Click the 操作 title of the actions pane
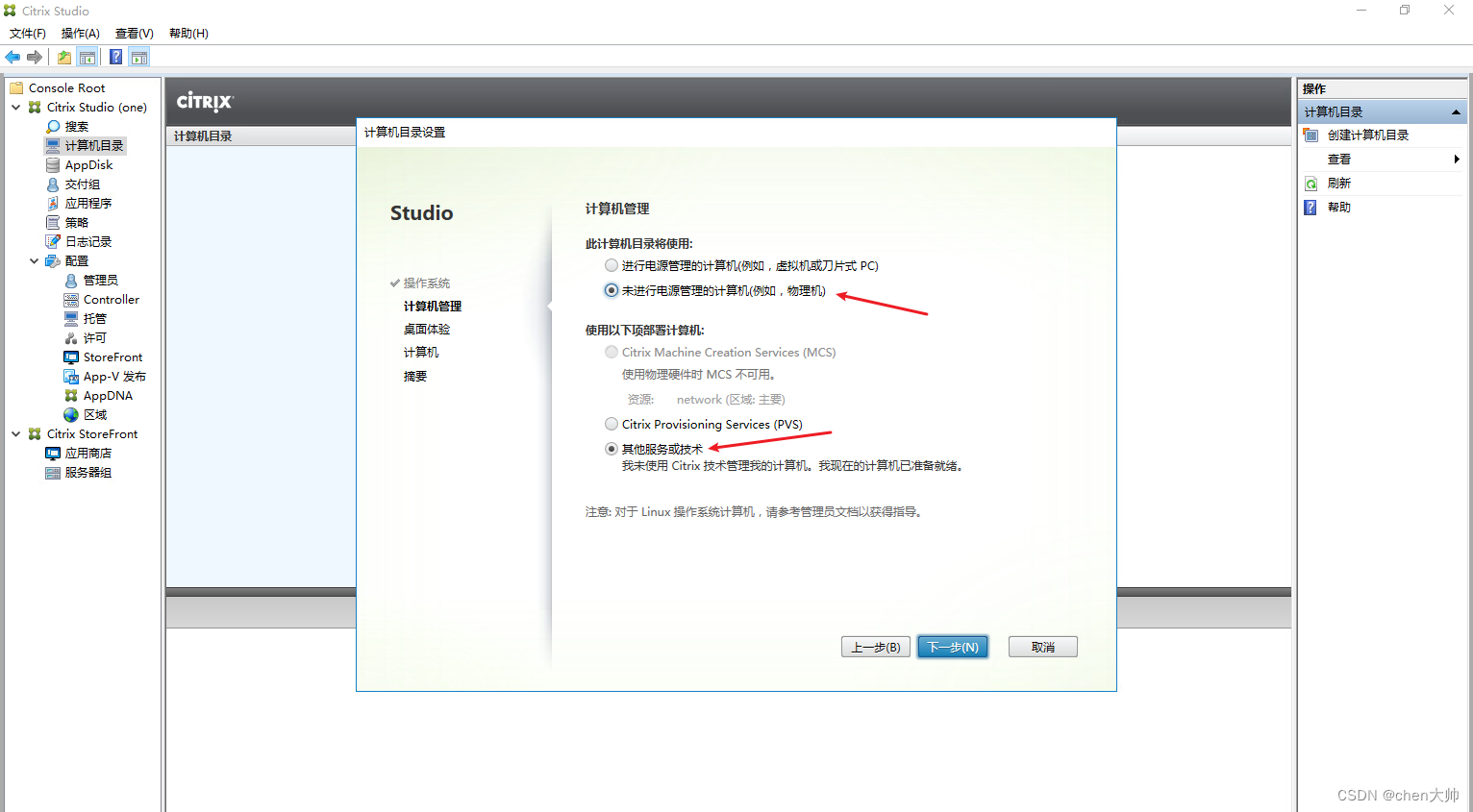This screenshot has width=1473, height=812. tap(1314, 87)
